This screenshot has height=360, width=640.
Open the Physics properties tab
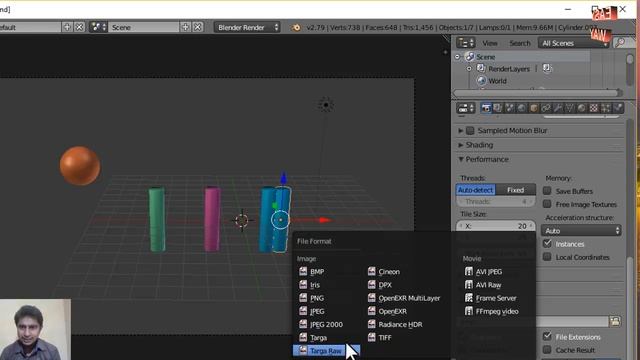click(x=618, y=108)
